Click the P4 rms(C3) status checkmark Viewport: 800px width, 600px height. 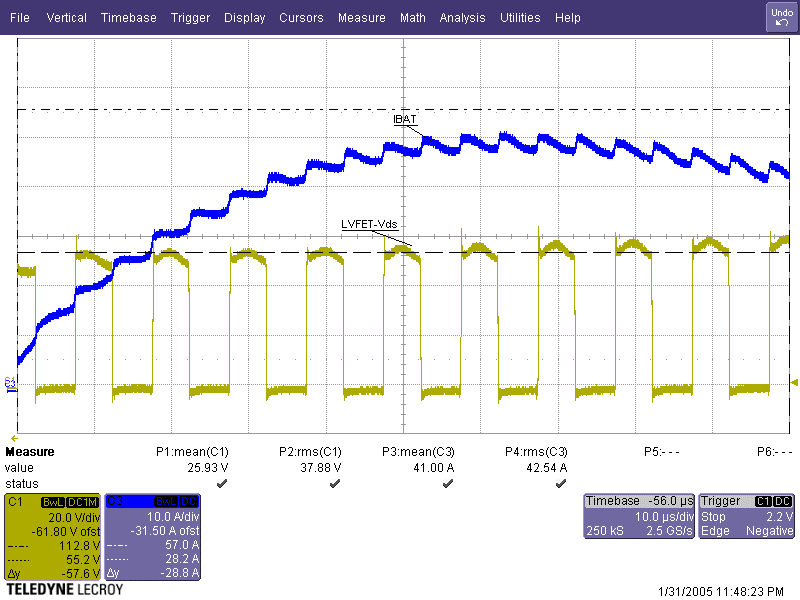560,482
